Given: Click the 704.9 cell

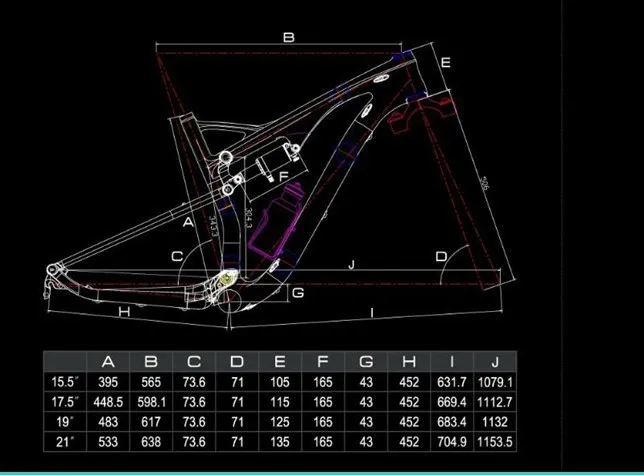Looking at the screenshot, I should click(x=452, y=442).
